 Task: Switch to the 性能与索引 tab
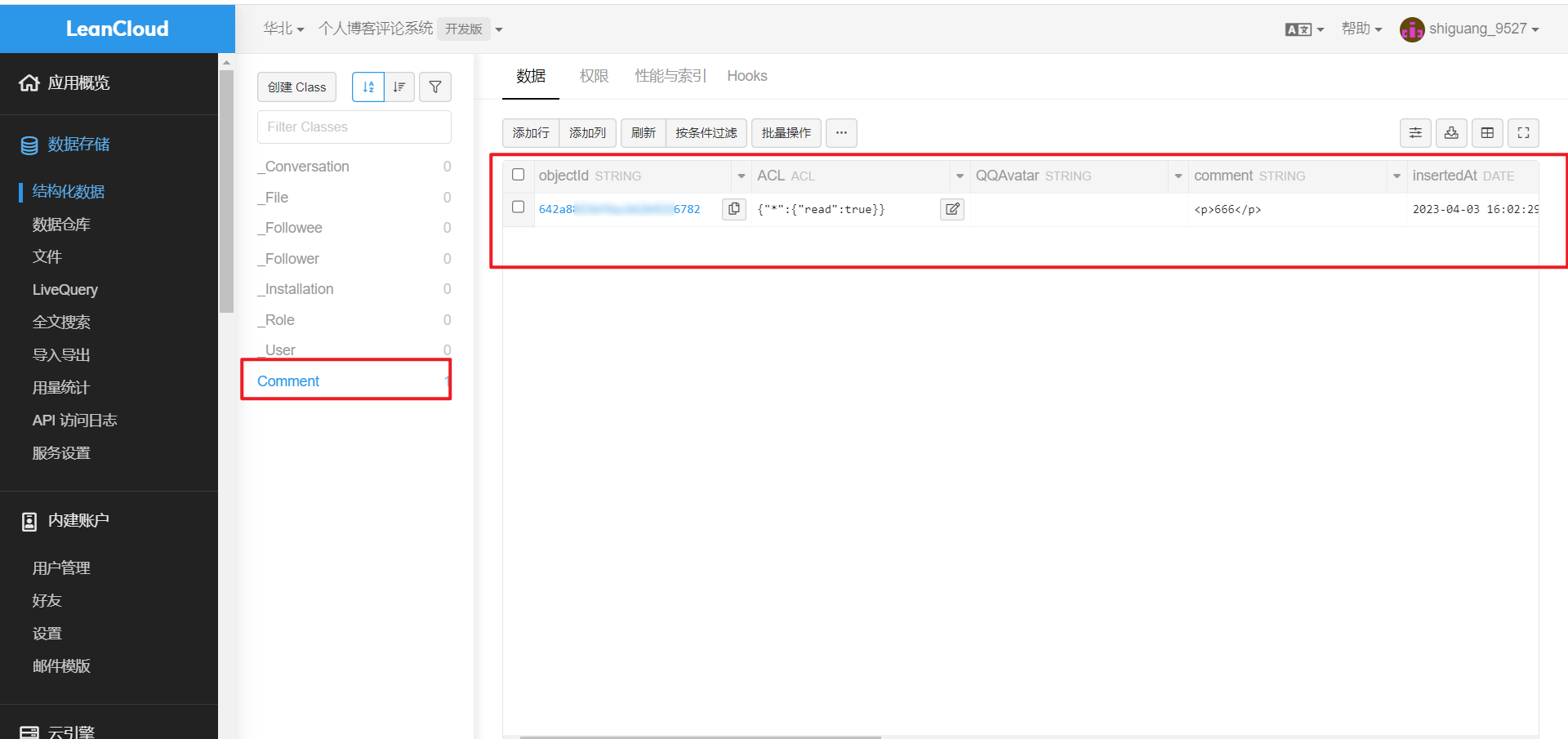[x=670, y=76]
